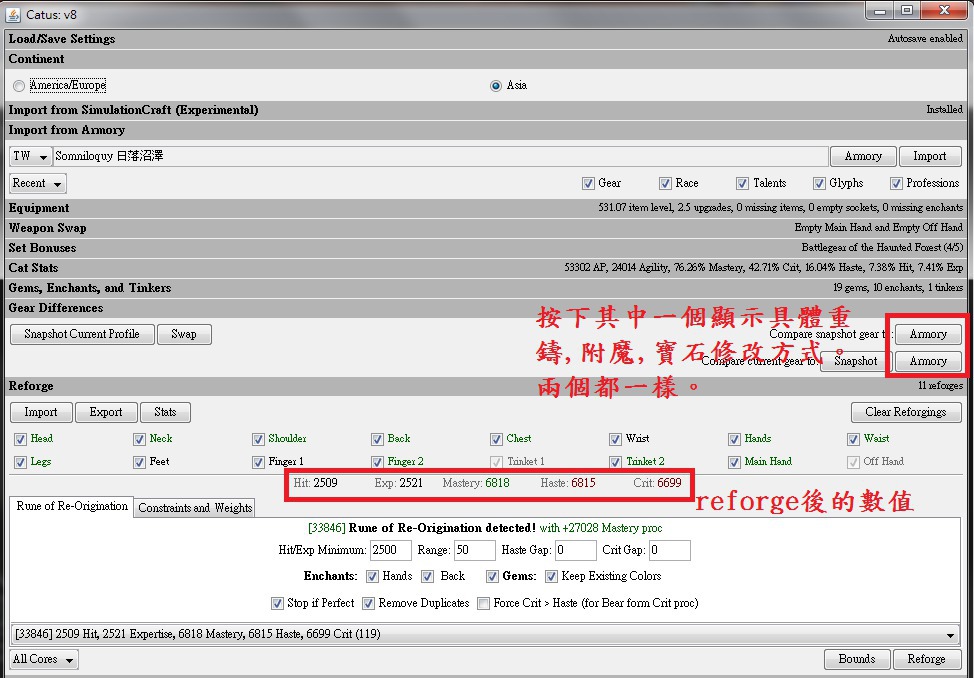The width and height of the screenshot is (974, 678).
Task: Open the TW region dropdown
Action: tap(30, 156)
